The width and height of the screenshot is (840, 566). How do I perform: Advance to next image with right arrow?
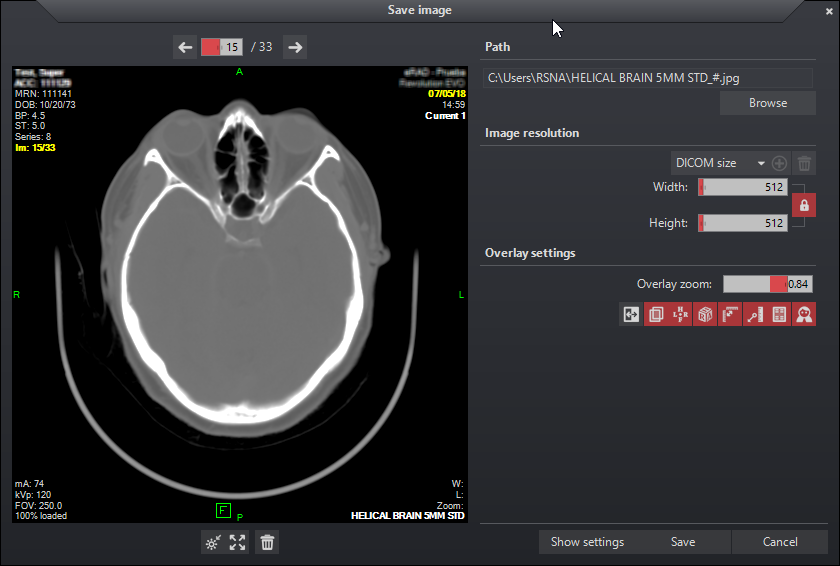pyautogui.click(x=294, y=47)
